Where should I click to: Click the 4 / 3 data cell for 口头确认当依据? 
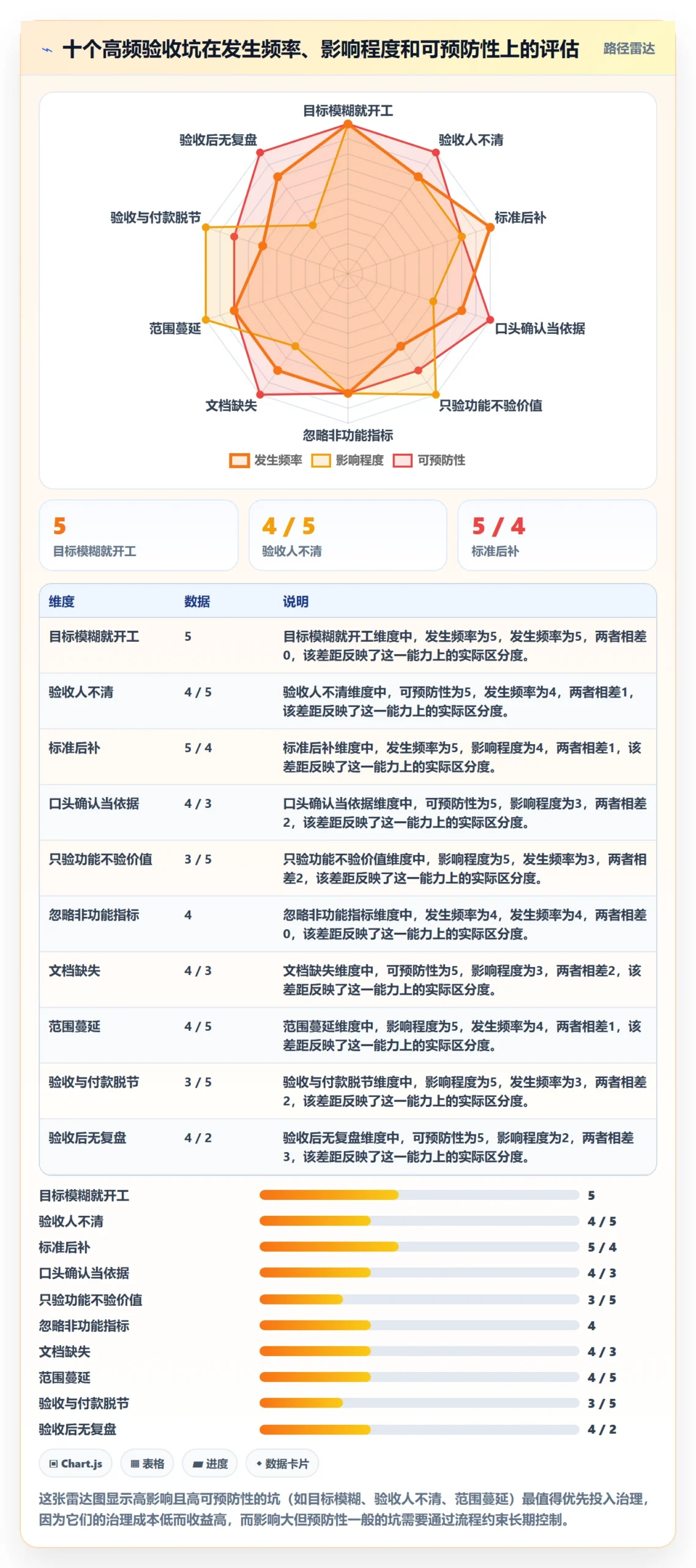pos(198,804)
